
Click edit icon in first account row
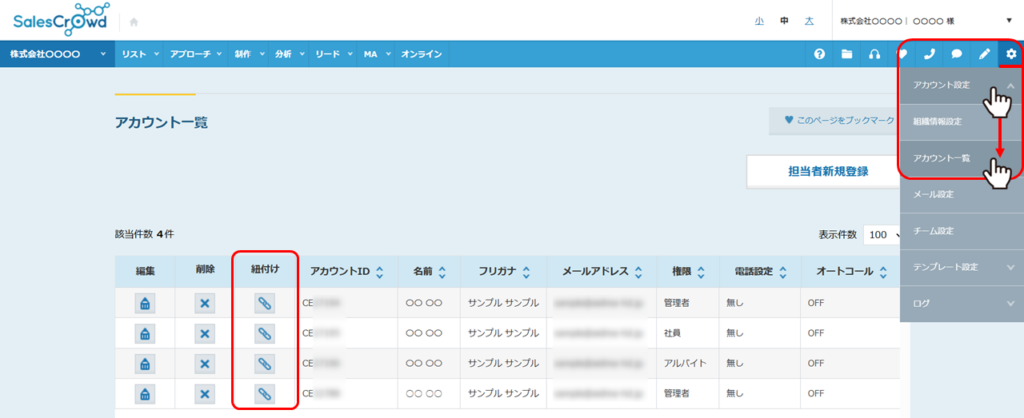coord(144,303)
